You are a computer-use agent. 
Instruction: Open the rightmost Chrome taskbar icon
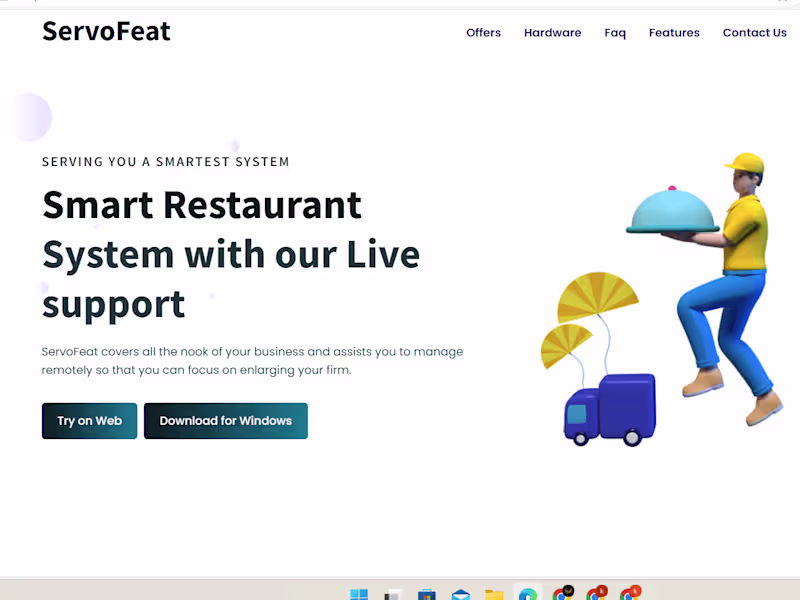[x=630, y=593]
